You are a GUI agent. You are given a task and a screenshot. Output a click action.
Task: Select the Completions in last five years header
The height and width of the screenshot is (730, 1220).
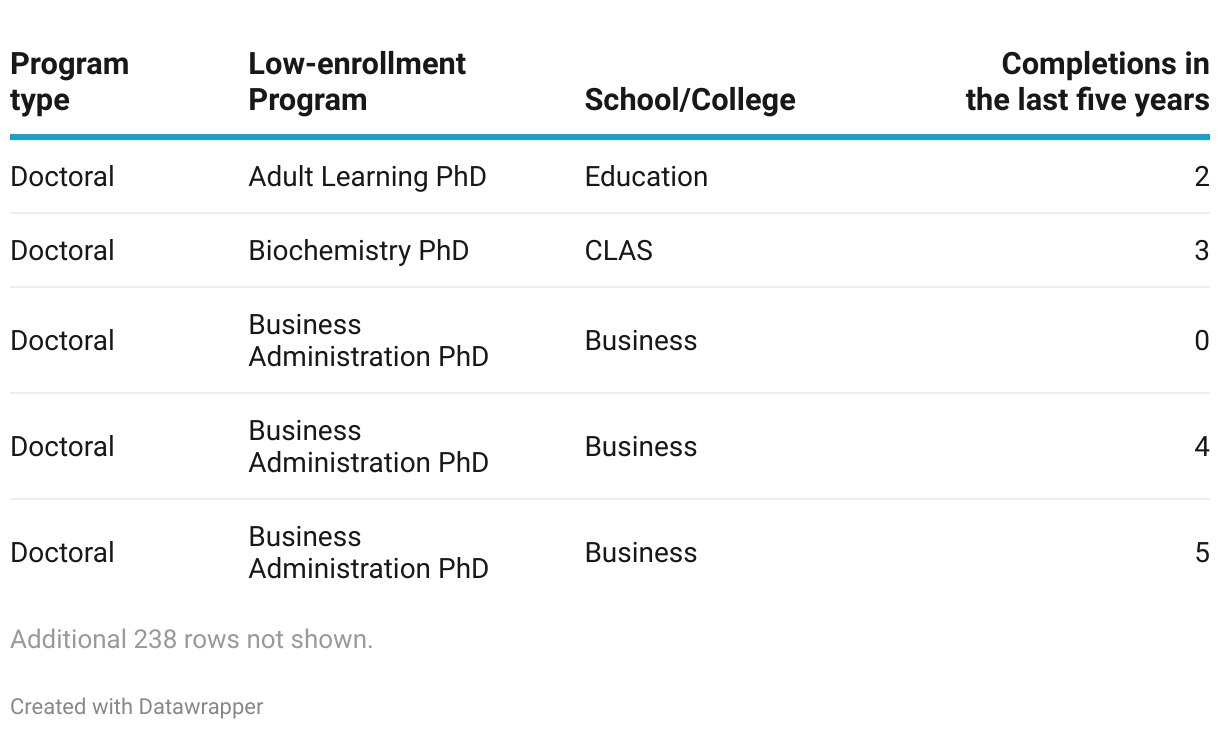tap(1087, 82)
